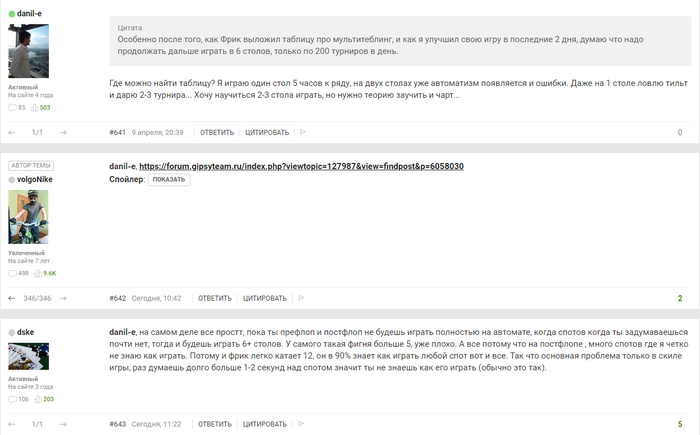Open permalink #642 of the post
The image size is (700, 435).
click(117, 298)
